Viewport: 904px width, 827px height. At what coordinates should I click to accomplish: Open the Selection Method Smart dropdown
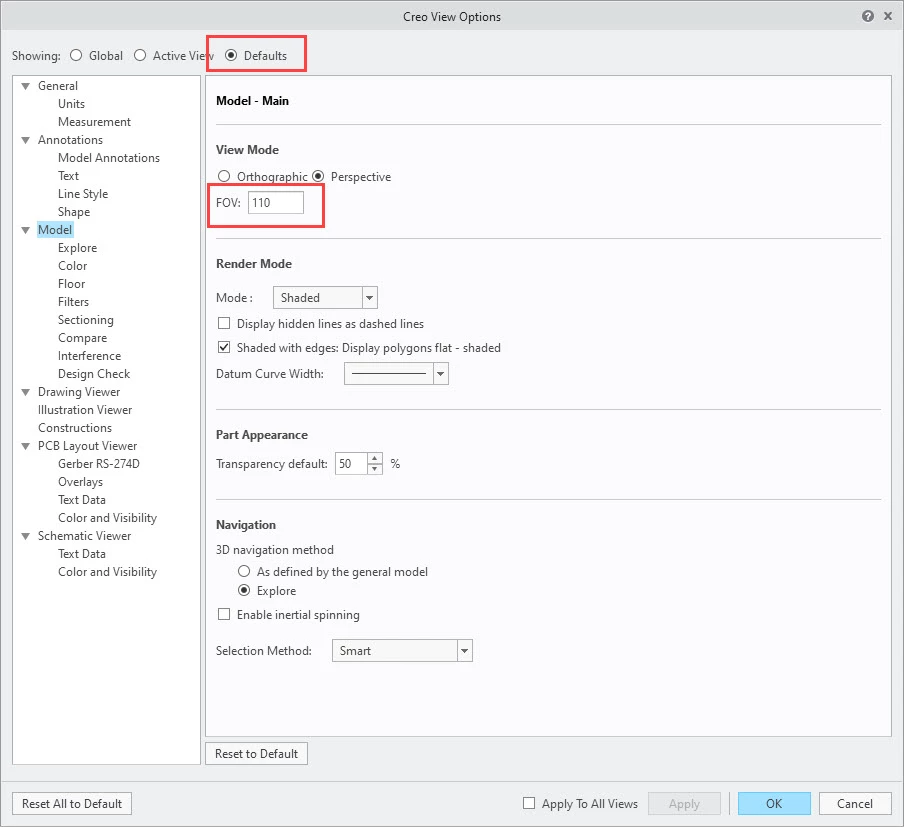[402, 651]
